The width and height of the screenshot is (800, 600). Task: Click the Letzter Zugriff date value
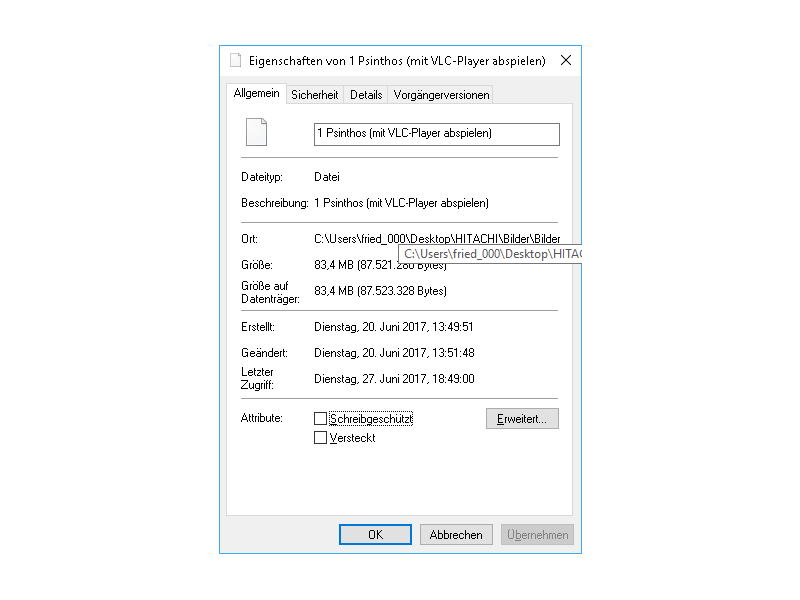click(394, 379)
